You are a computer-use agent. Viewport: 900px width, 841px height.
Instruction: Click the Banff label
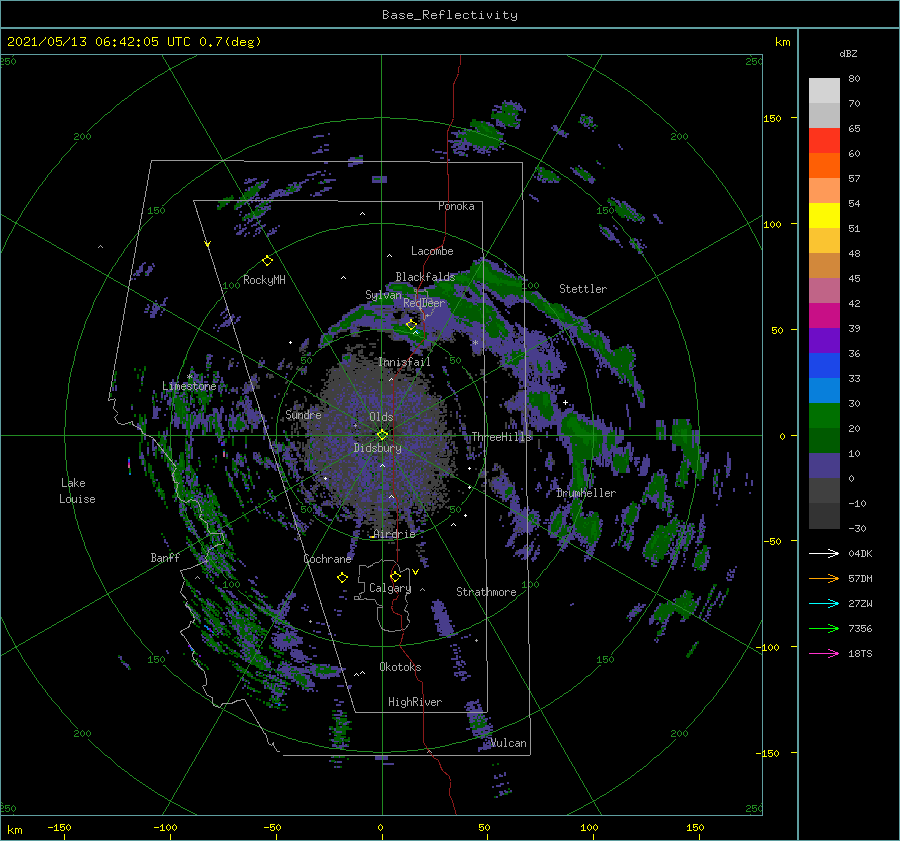click(x=165, y=557)
